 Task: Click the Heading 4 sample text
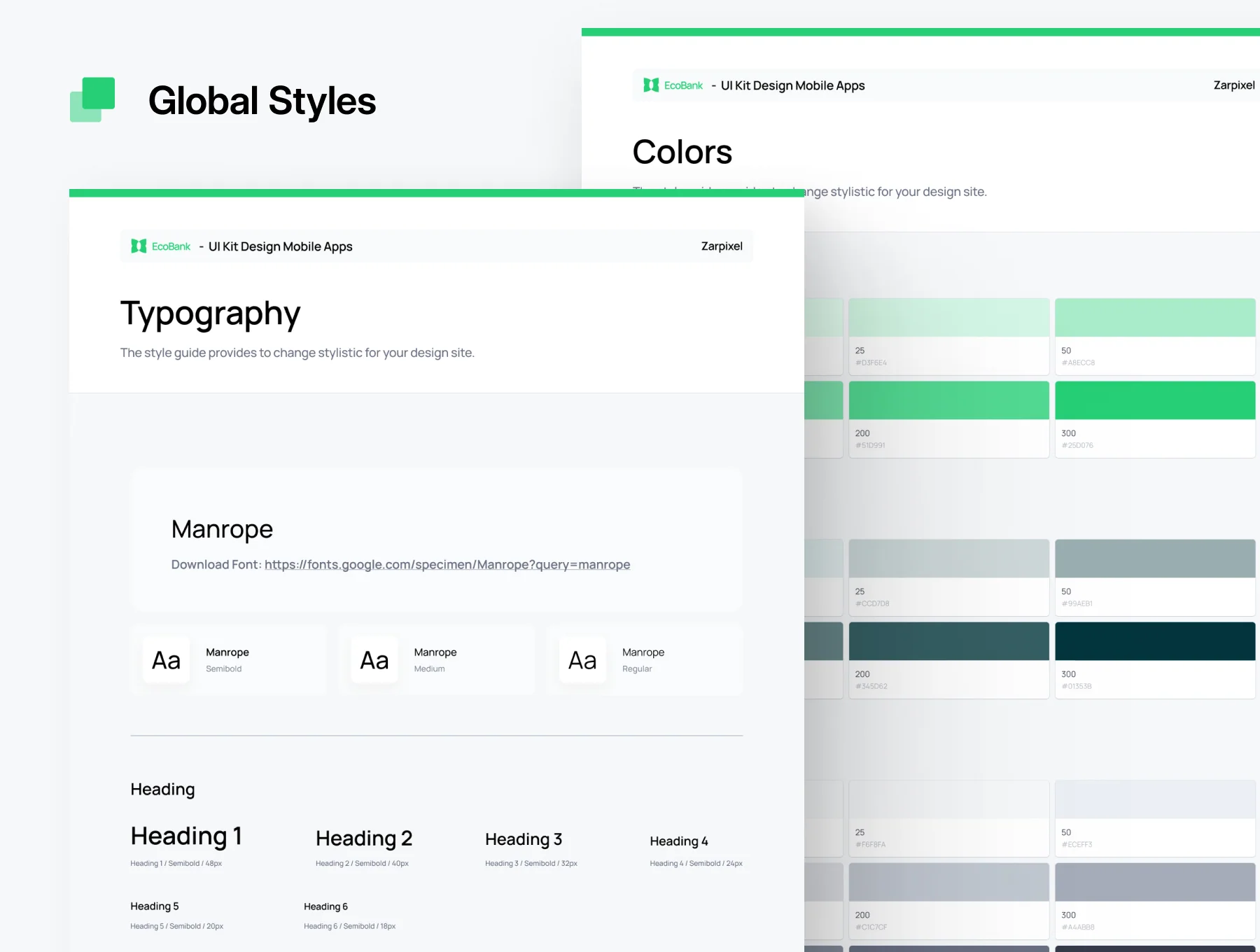point(679,841)
